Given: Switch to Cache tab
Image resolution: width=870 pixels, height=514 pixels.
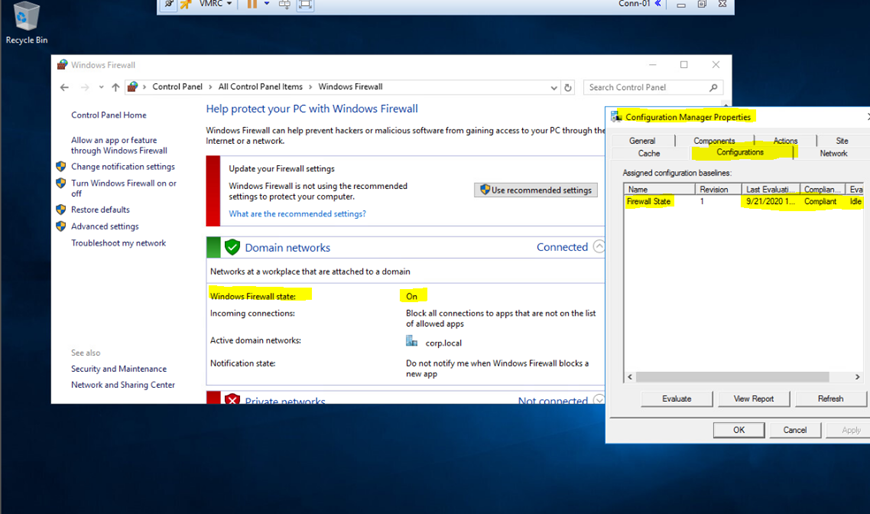Looking at the screenshot, I should [x=649, y=153].
